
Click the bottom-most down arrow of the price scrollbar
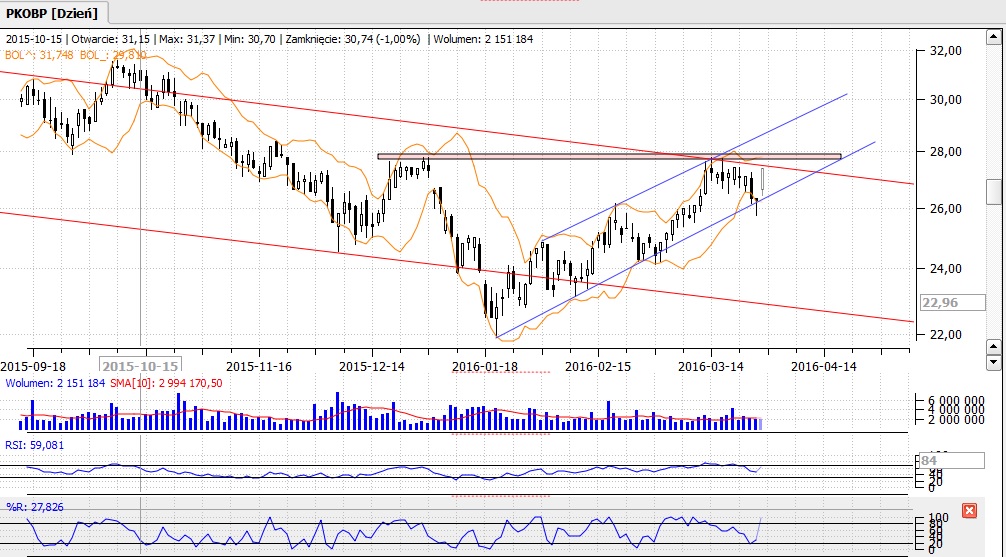pyautogui.click(x=994, y=363)
